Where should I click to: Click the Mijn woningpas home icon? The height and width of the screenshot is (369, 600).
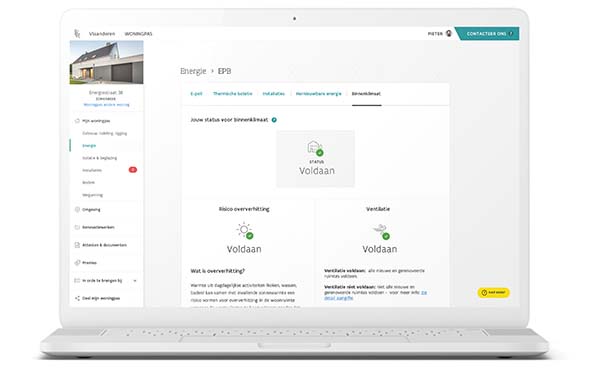point(77,121)
